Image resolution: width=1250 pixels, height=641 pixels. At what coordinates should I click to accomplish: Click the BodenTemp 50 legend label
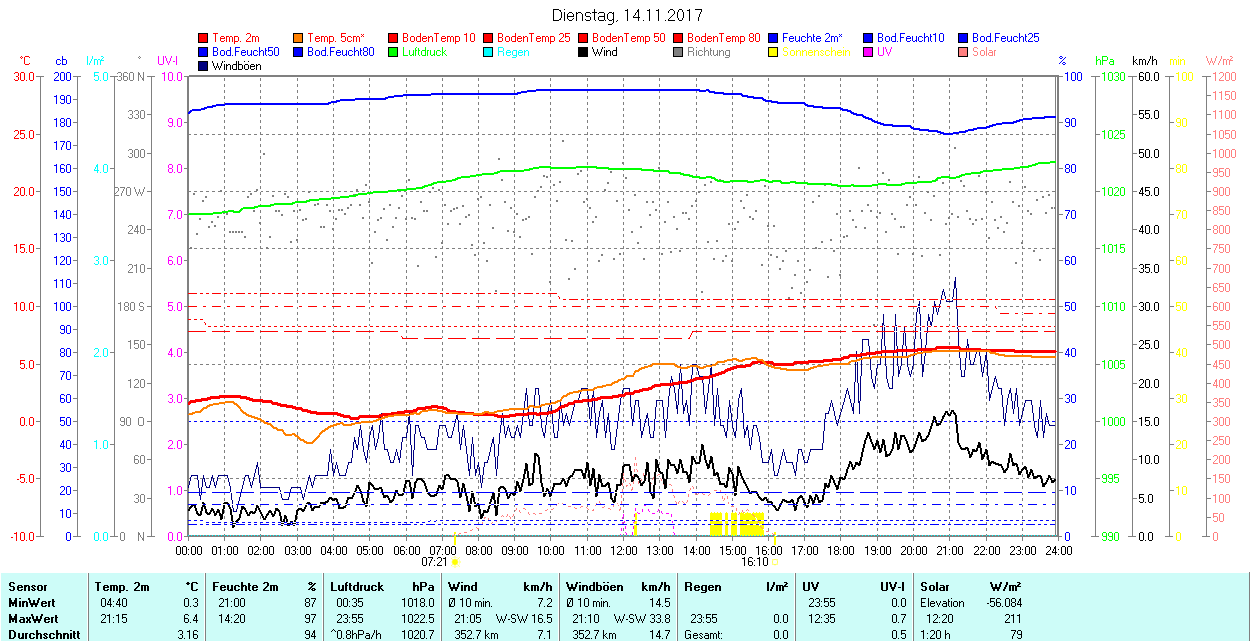click(x=628, y=38)
